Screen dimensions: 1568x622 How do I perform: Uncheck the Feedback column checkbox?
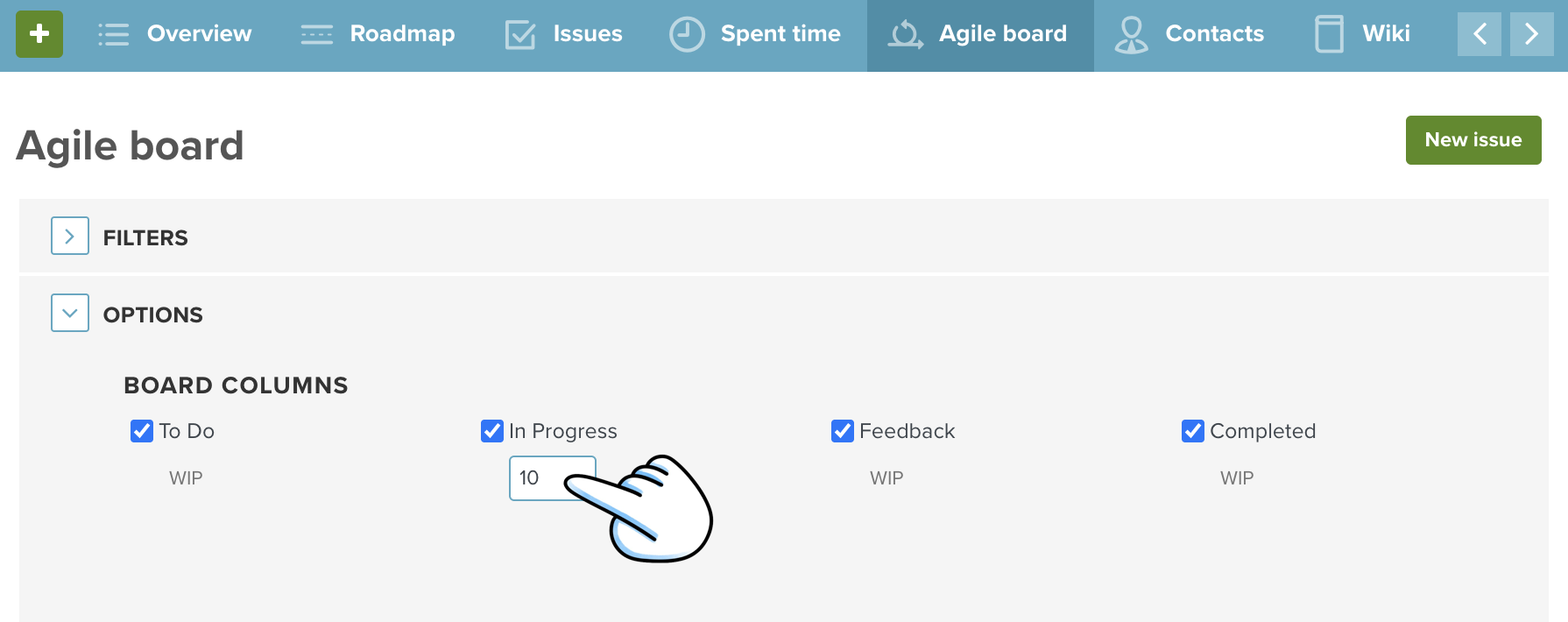pyautogui.click(x=843, y=431)
